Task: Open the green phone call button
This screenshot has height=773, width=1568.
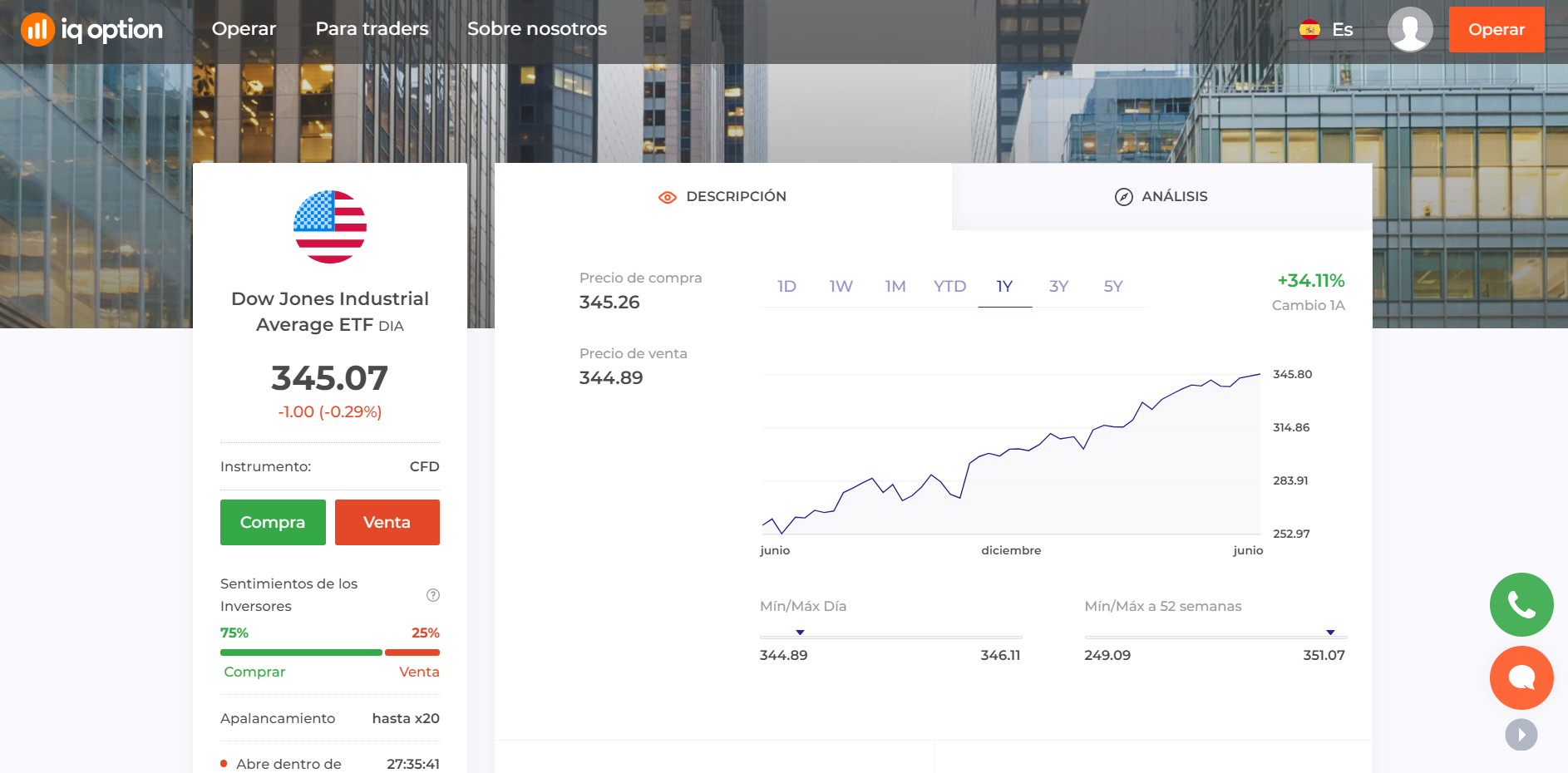Action: [x=1521, y=604]
